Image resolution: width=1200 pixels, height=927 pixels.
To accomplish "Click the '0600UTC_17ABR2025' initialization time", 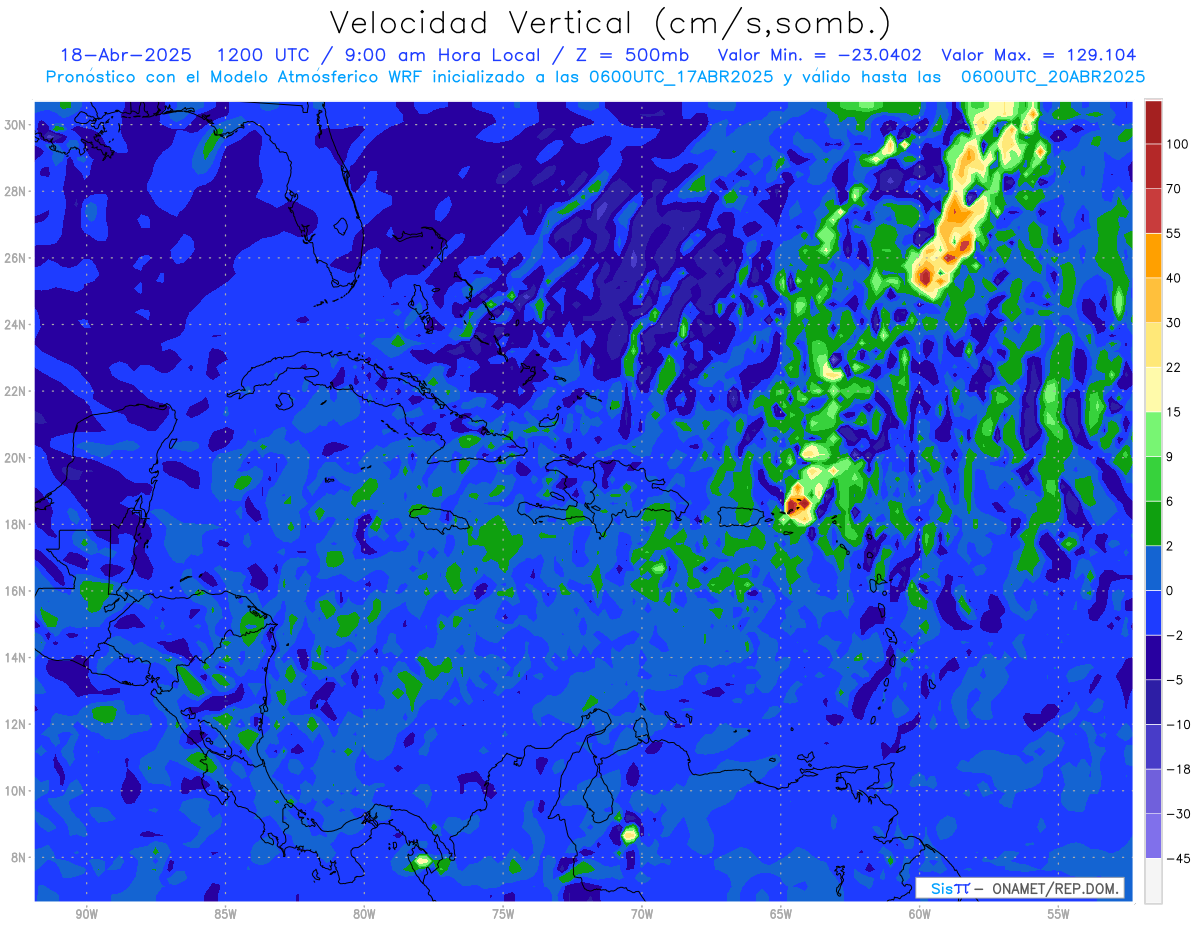I will pos(681,77).
